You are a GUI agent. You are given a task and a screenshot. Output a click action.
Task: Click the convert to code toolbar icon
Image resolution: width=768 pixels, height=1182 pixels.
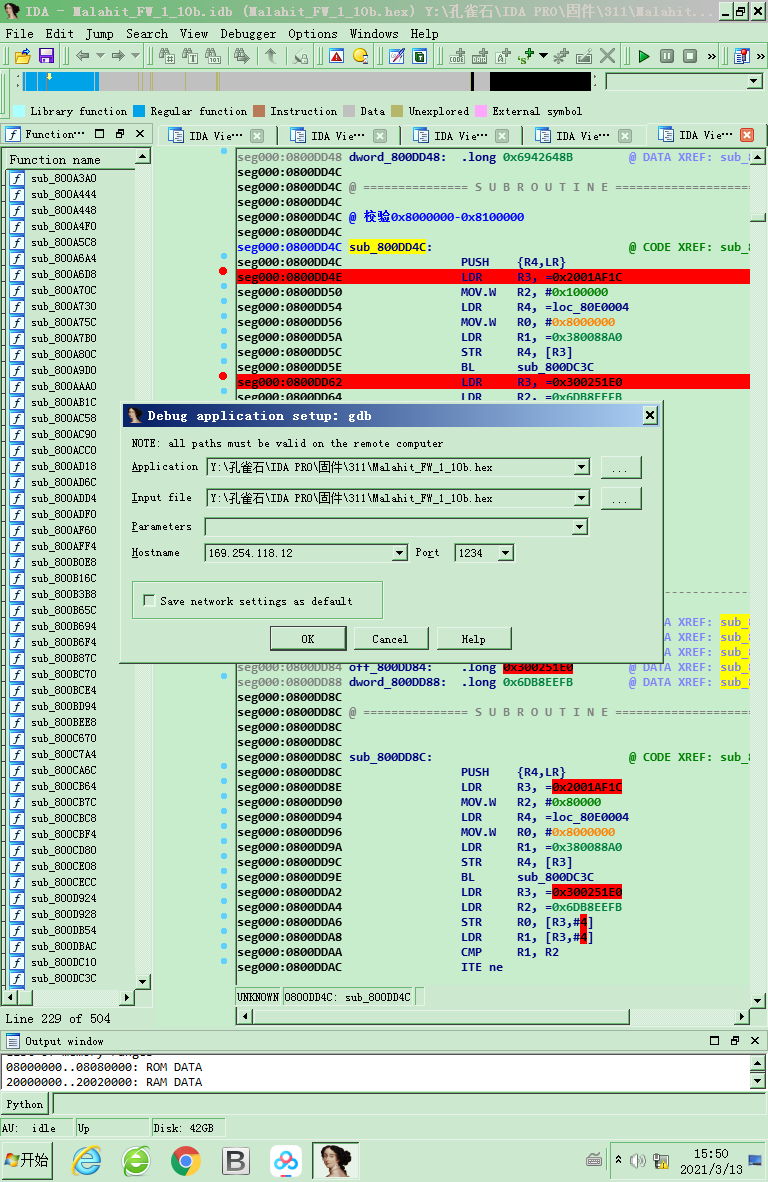pyautogui.click(x=457, y=56)
